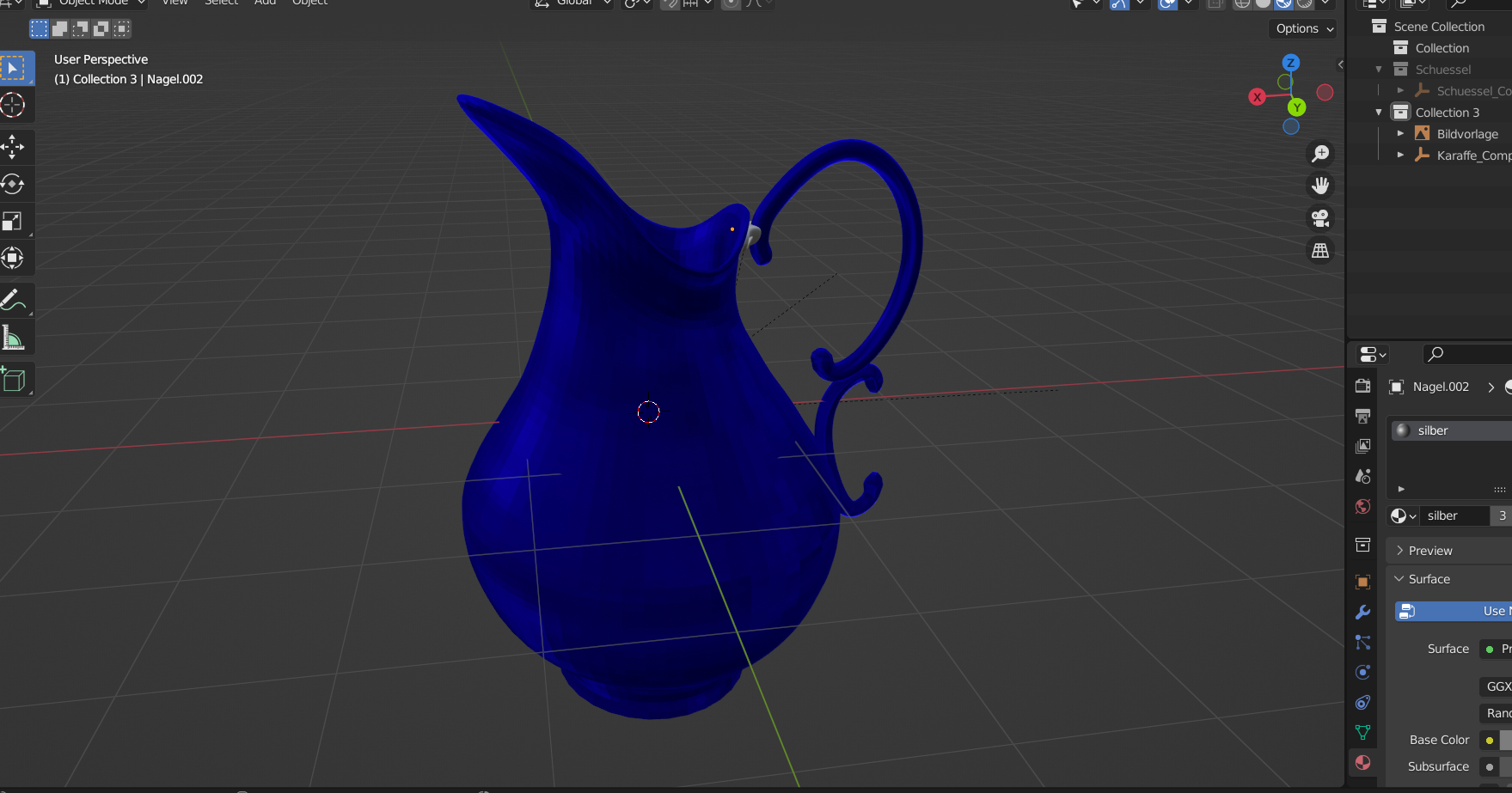The width and height of the screenshot is (1512, 793).
Task: Open the Collection properties tab
Action: (1362, 545)
